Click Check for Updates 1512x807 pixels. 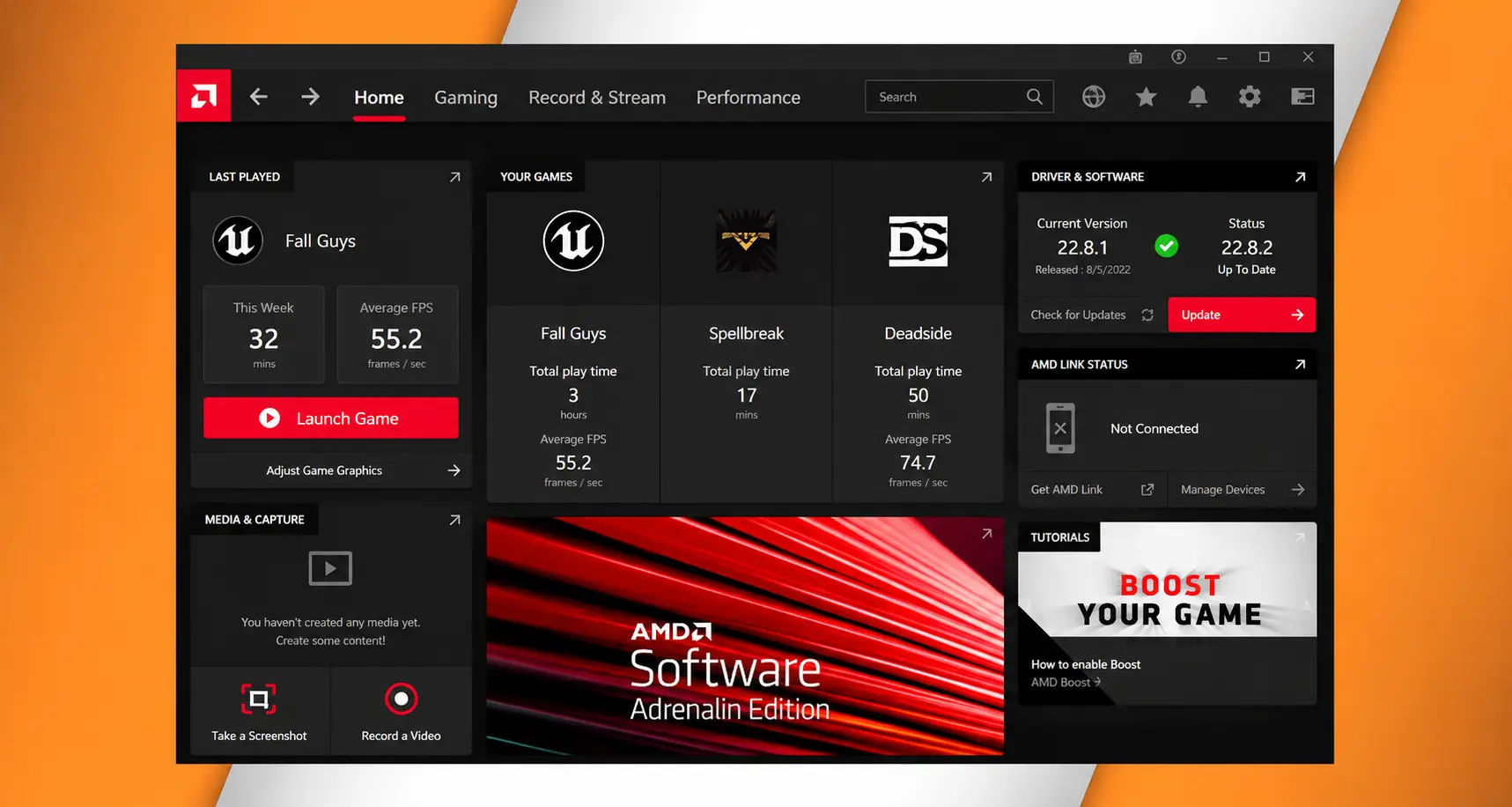click(1092, 315)
